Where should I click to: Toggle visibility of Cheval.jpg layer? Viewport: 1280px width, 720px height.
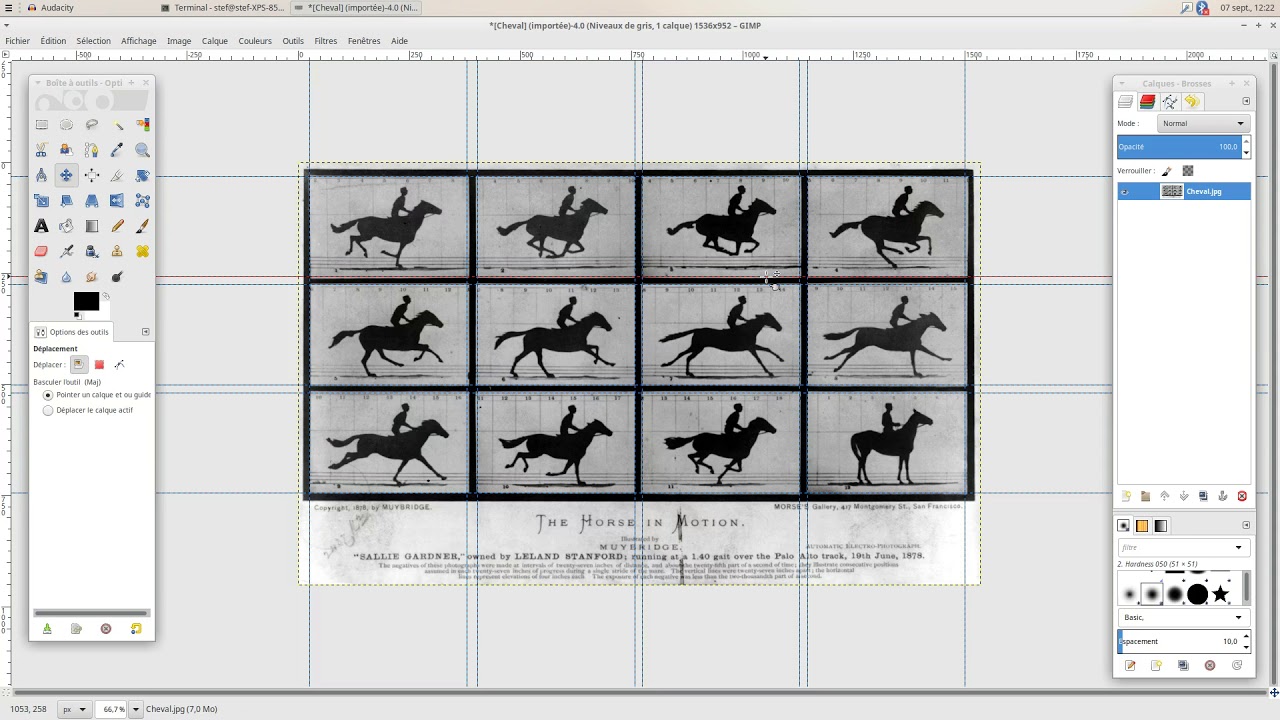point(1126,191)
